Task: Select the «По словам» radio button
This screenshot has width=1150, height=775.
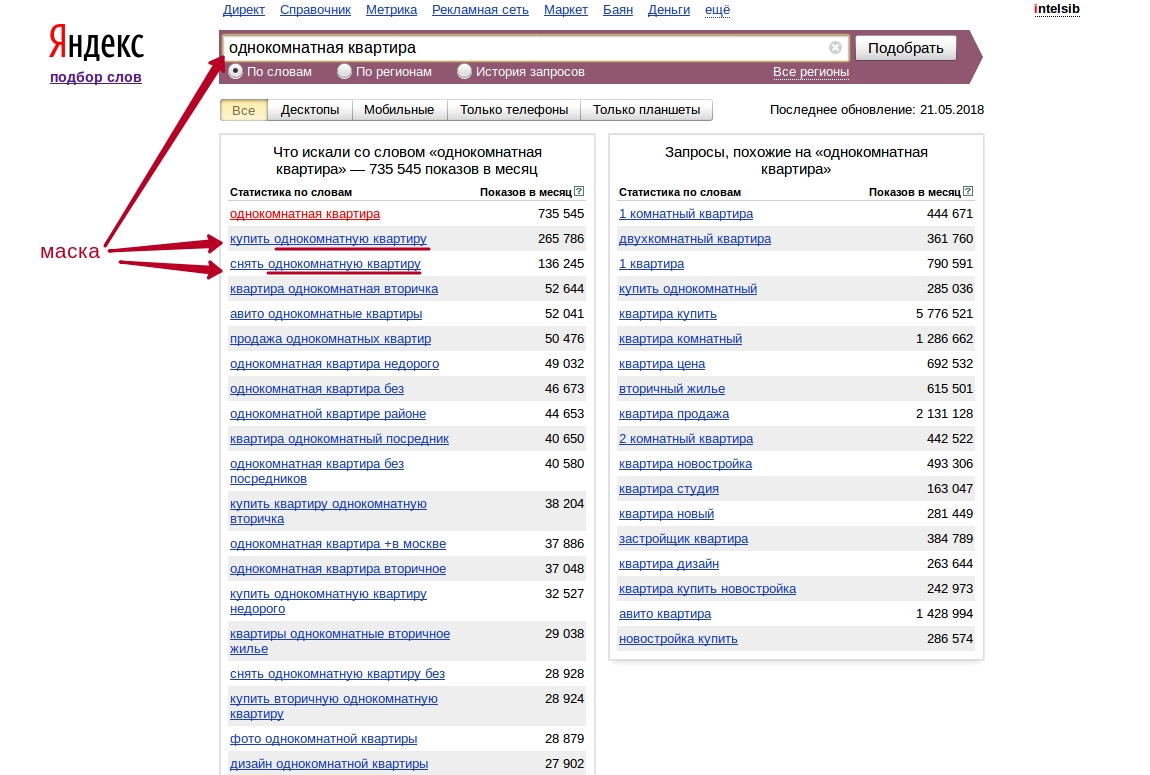Action: tap(236, 72)
